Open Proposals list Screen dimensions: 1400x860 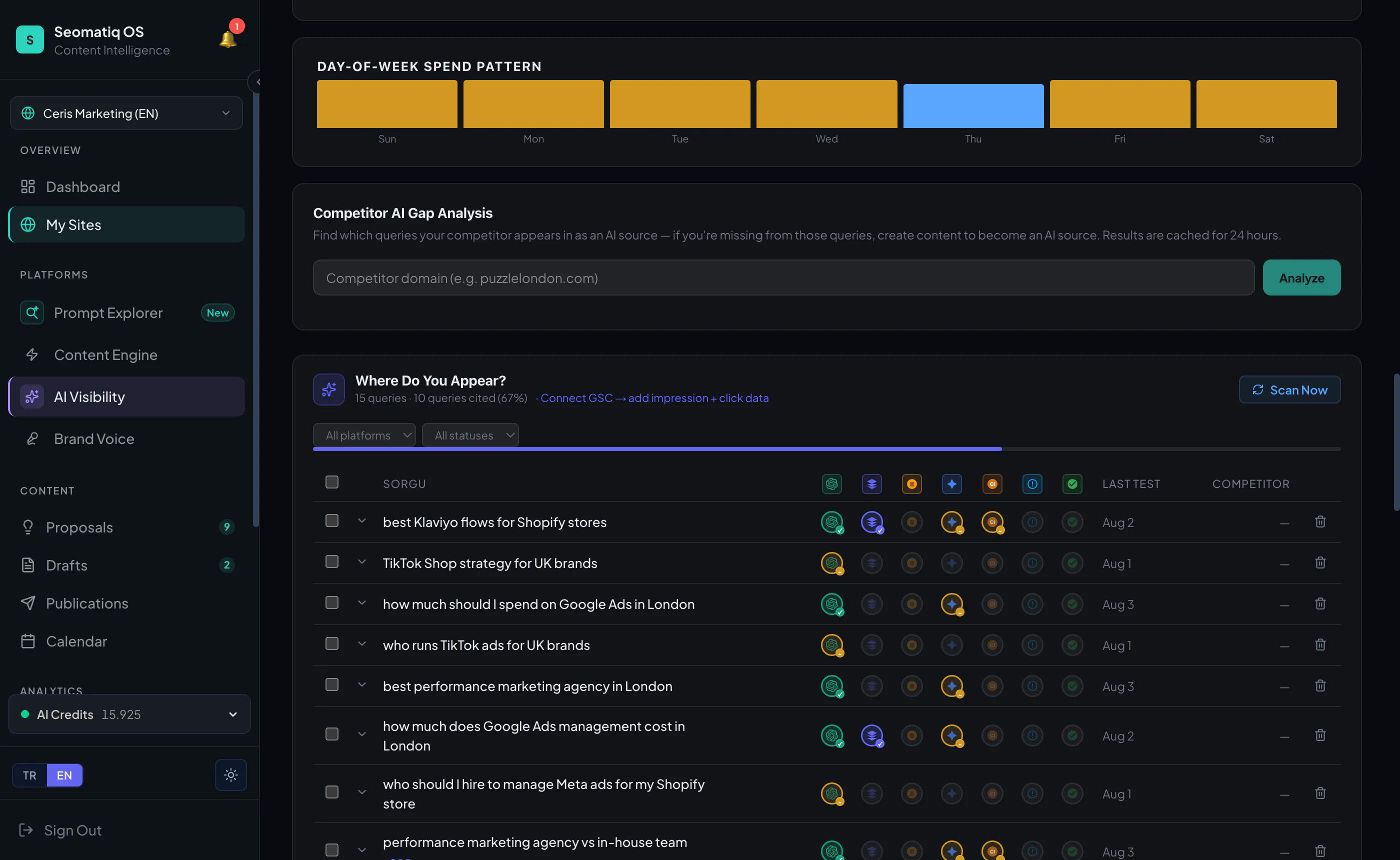coord(126,527)
